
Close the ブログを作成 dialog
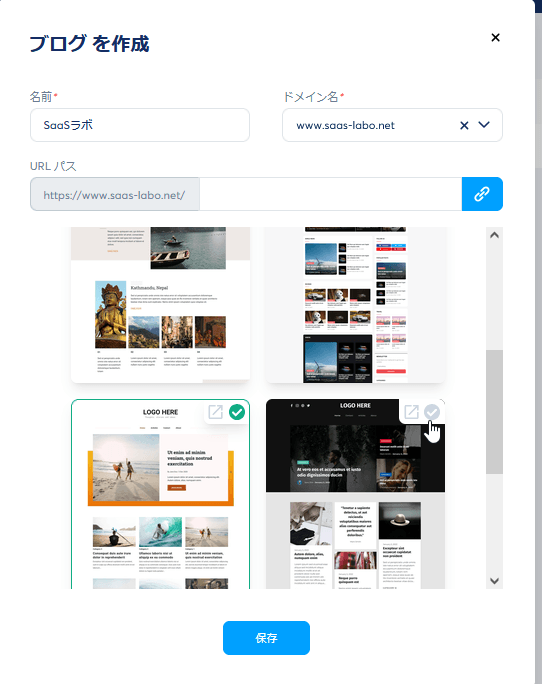[495, 38]
